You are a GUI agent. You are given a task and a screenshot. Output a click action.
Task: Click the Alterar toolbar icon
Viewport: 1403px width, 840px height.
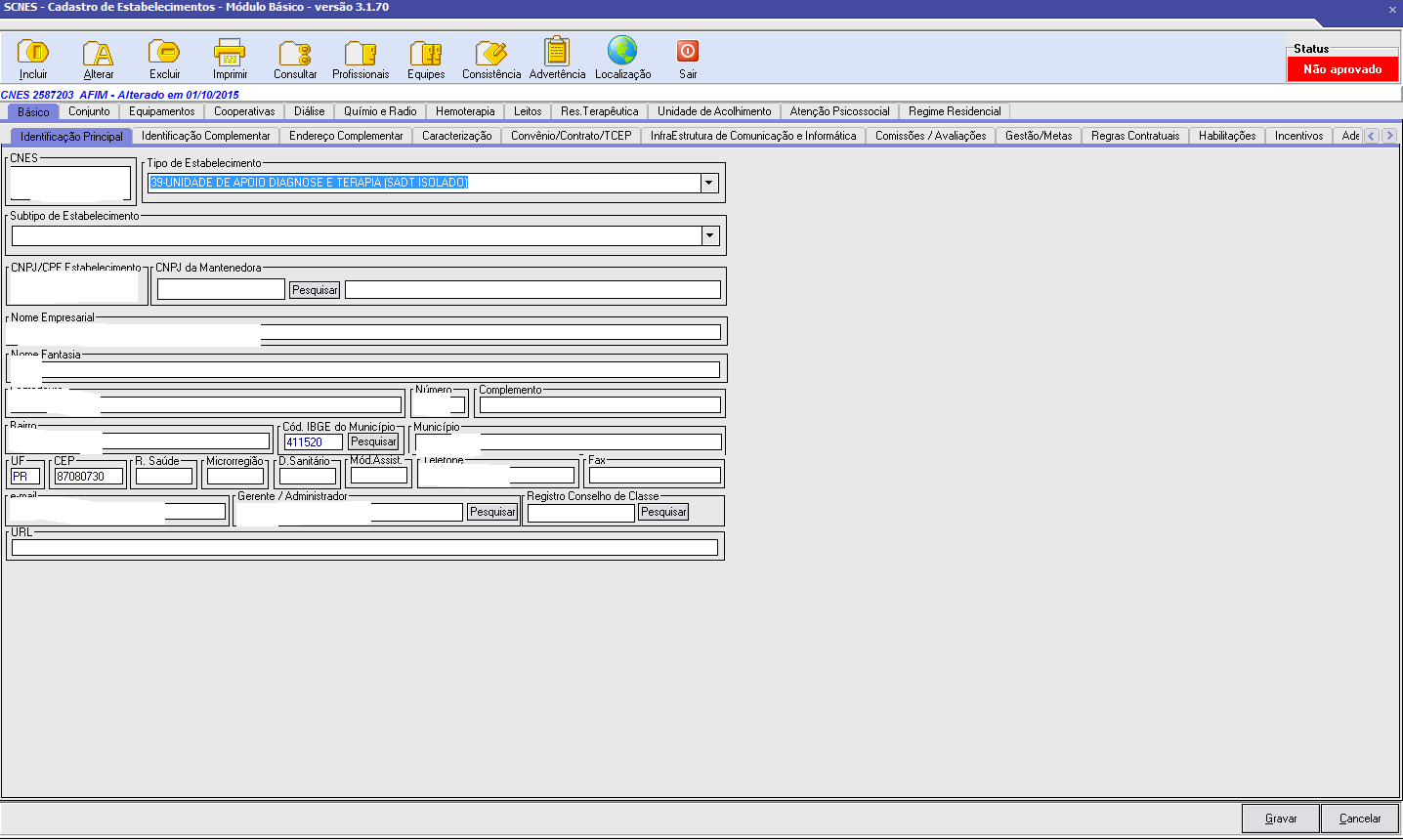point(98,53)
